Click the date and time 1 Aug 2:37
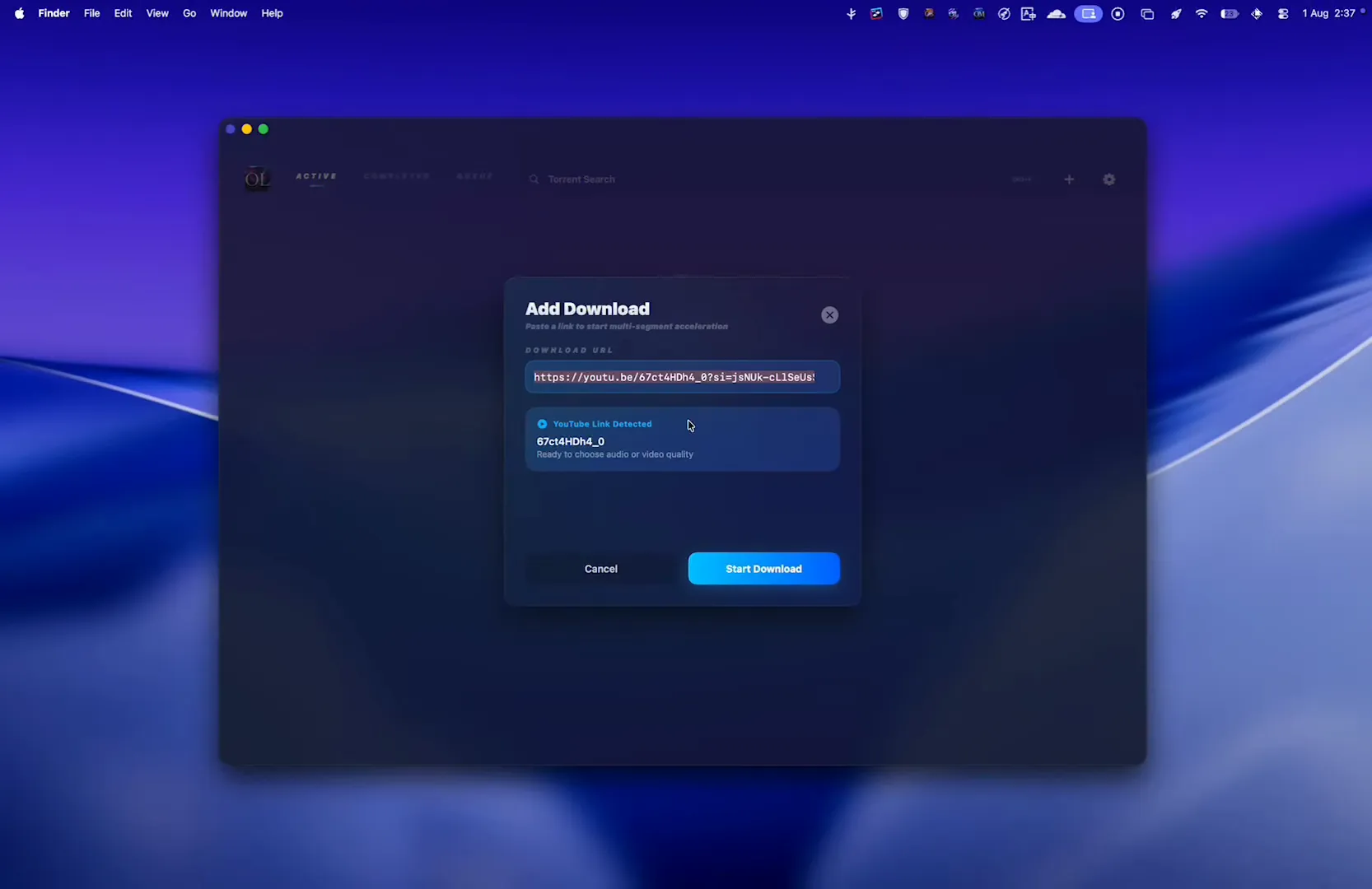1372x889 pixels. pyautogui.click(x=1328, y=13)
